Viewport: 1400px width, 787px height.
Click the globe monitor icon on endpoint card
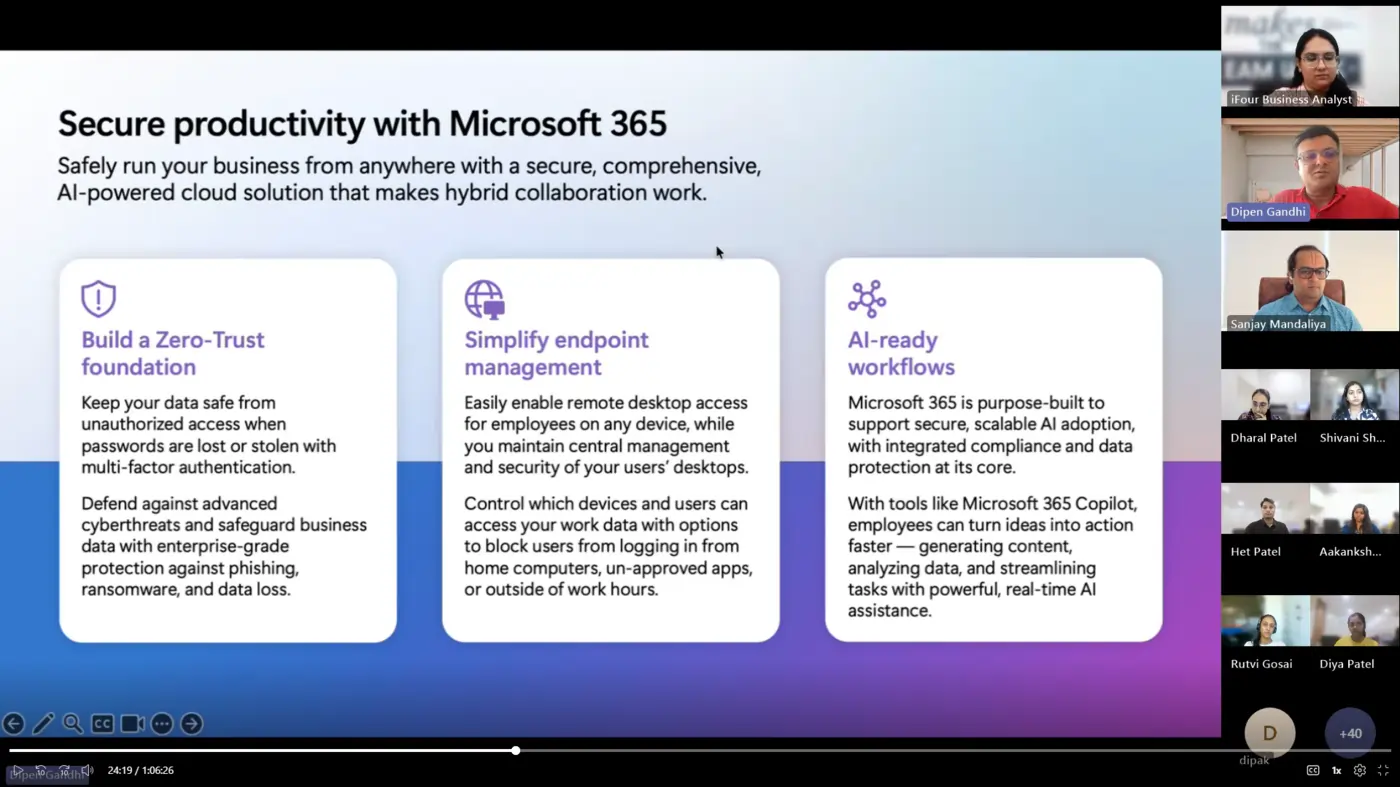coord(484,299)
